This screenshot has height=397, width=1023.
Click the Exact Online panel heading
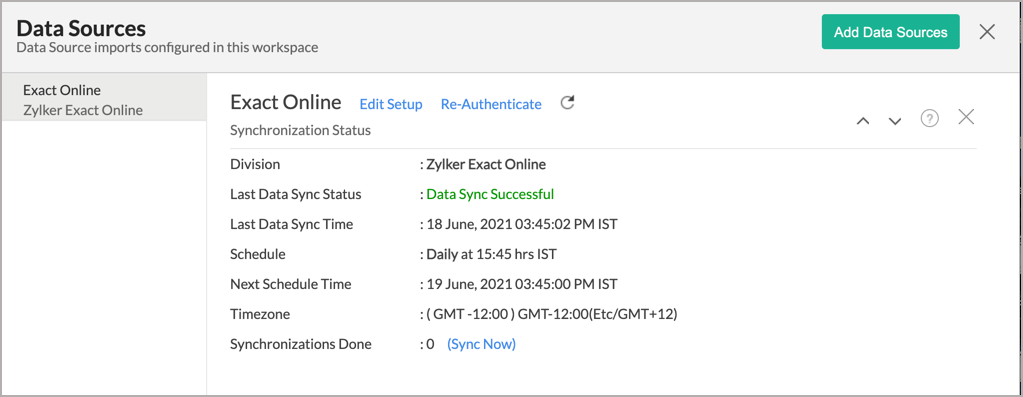click(286, 102)
